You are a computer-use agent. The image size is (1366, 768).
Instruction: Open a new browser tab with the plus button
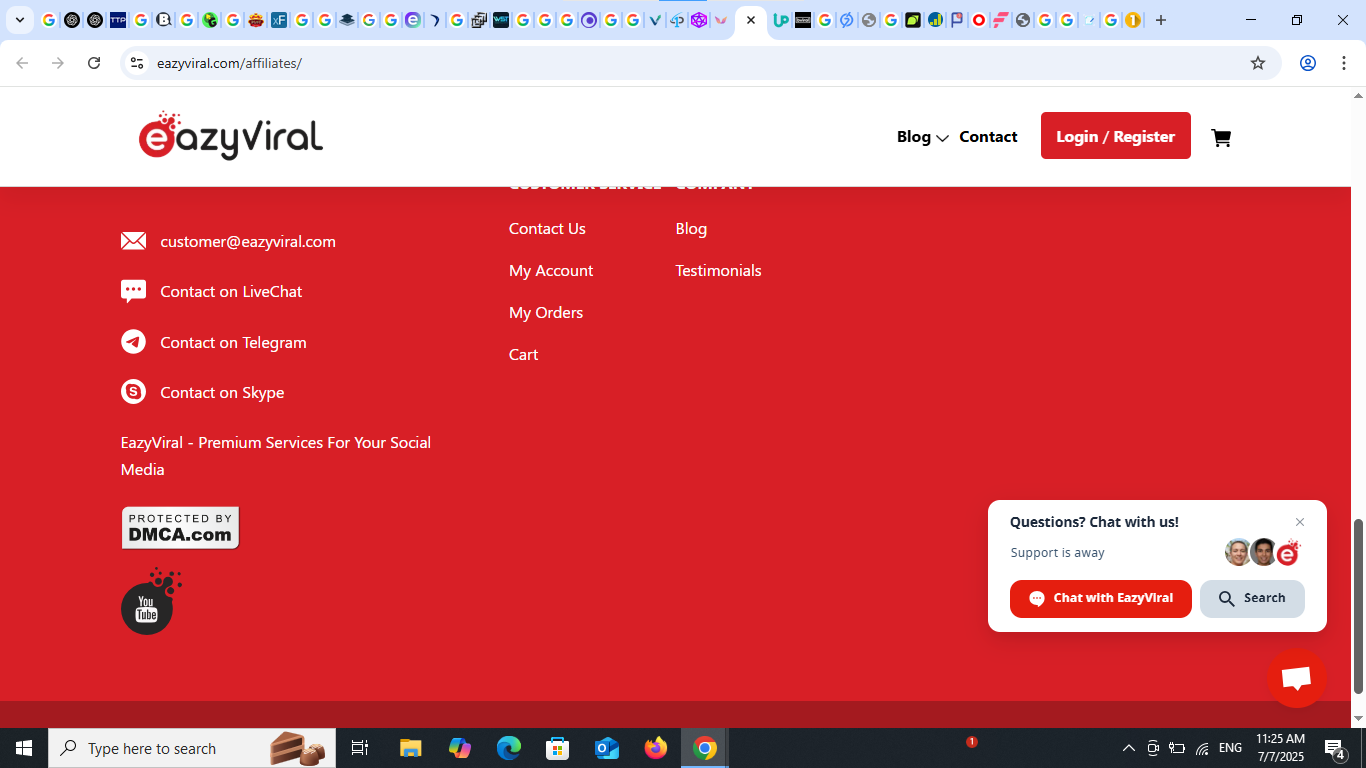point(1160,20)
